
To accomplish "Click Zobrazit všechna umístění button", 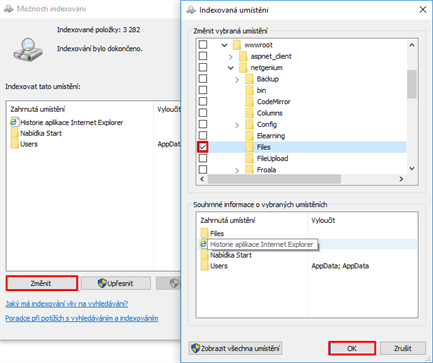I will click(x=235, y=348).
